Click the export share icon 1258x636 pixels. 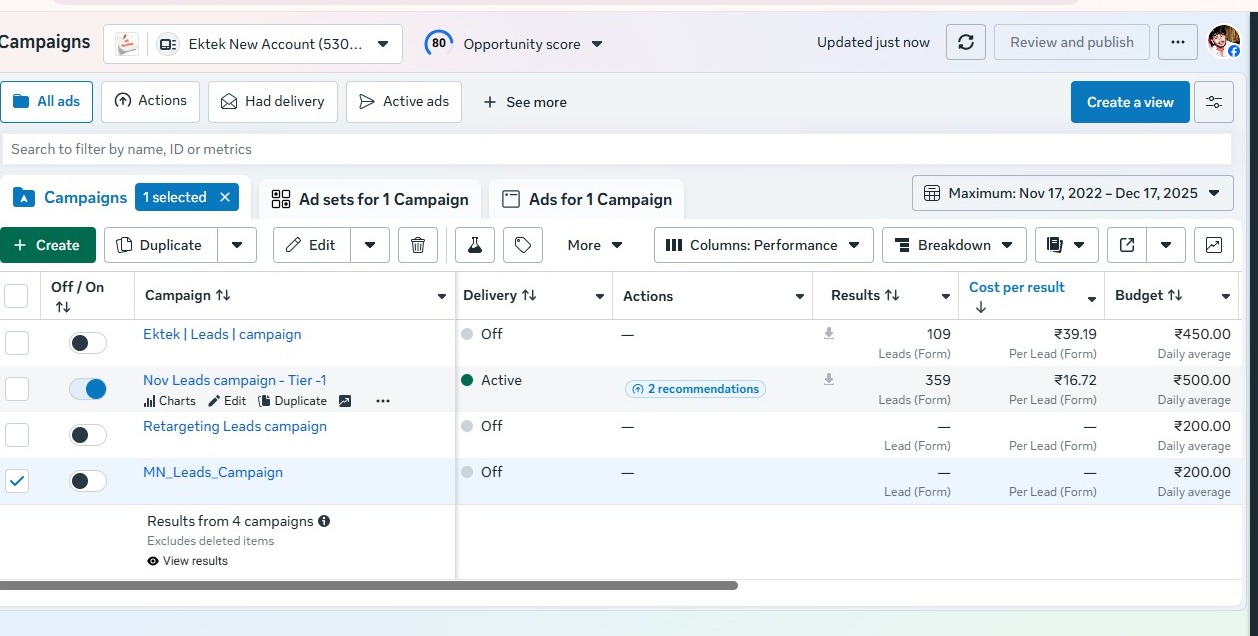pyautogui.click(x=1127, y=245)
